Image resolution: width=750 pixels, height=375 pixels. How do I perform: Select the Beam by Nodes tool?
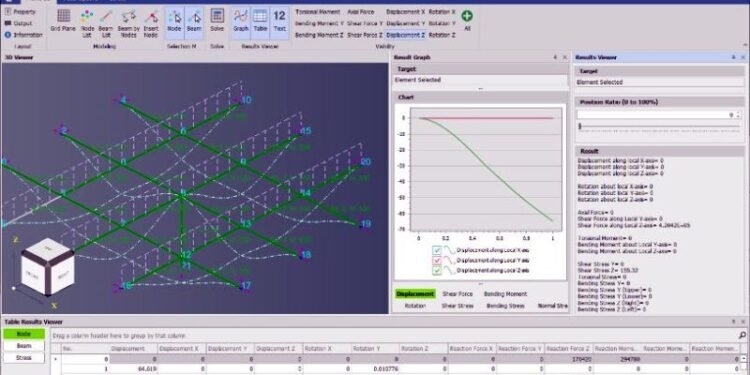tap(128, 23)
